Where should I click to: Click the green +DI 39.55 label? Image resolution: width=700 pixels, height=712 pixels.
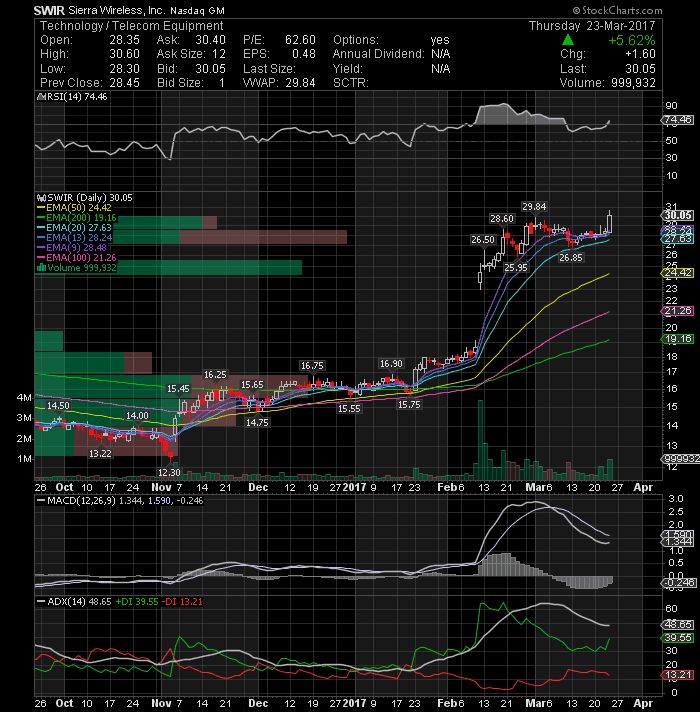click(137, 602)
